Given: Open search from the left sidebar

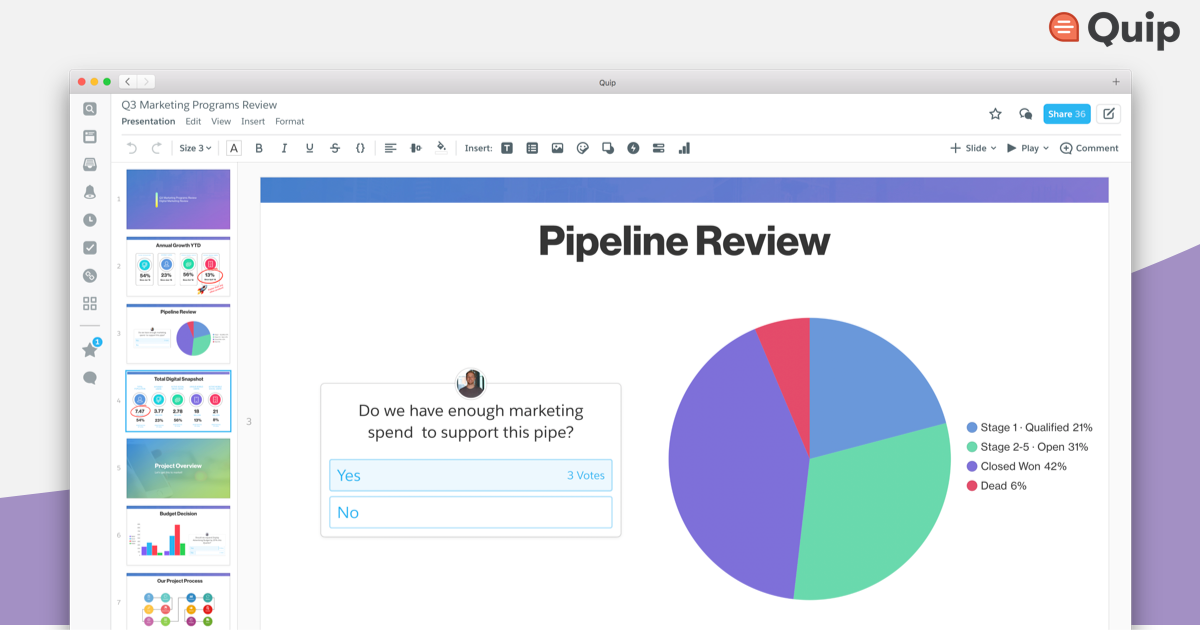Looking at the screenshot, I should [x=89, y=109].
